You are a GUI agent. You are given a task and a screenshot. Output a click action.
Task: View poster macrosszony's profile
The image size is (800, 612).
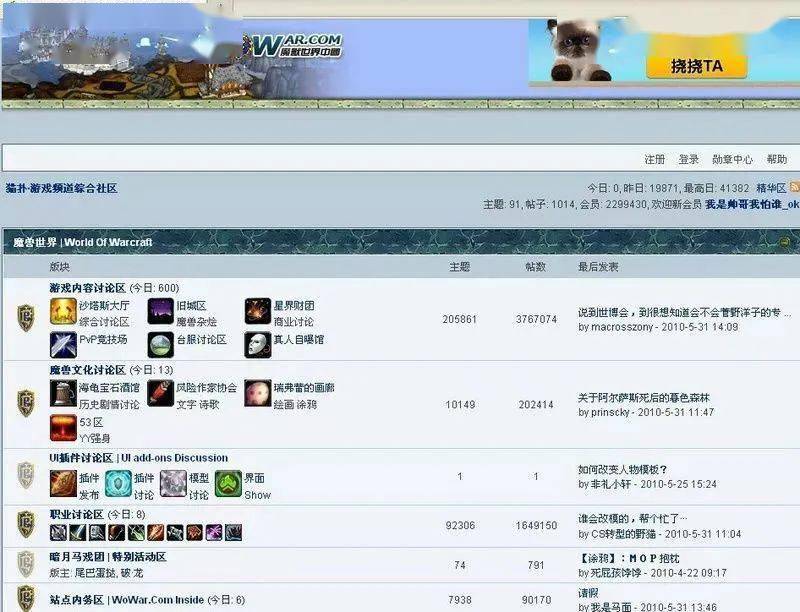coord(621,327)
